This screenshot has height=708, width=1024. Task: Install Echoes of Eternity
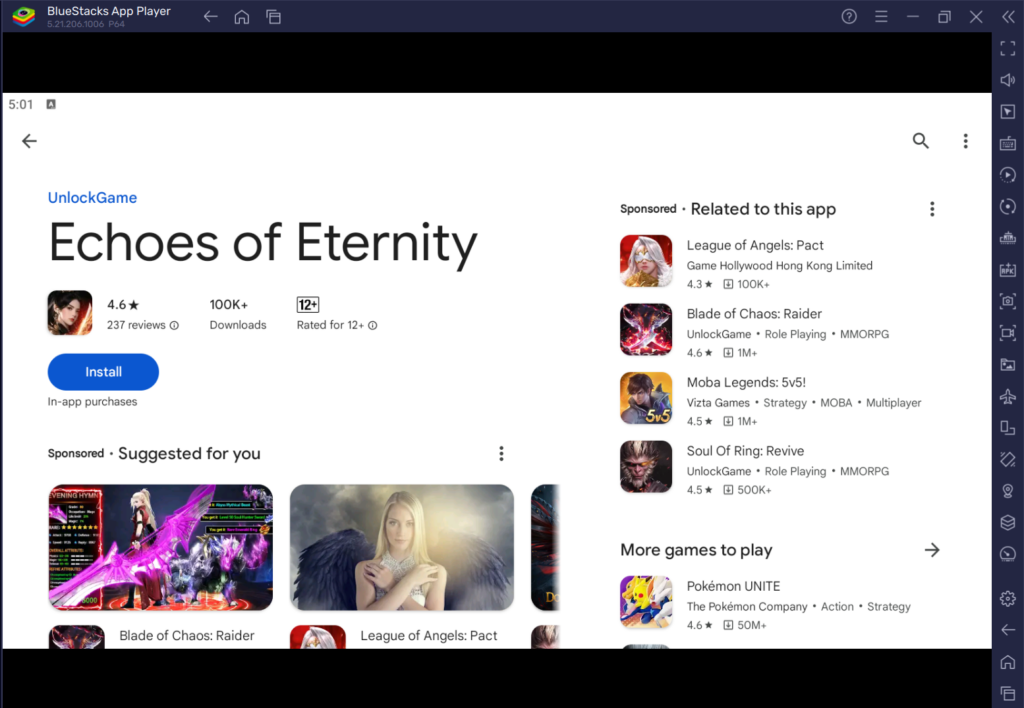coord(103,372)
